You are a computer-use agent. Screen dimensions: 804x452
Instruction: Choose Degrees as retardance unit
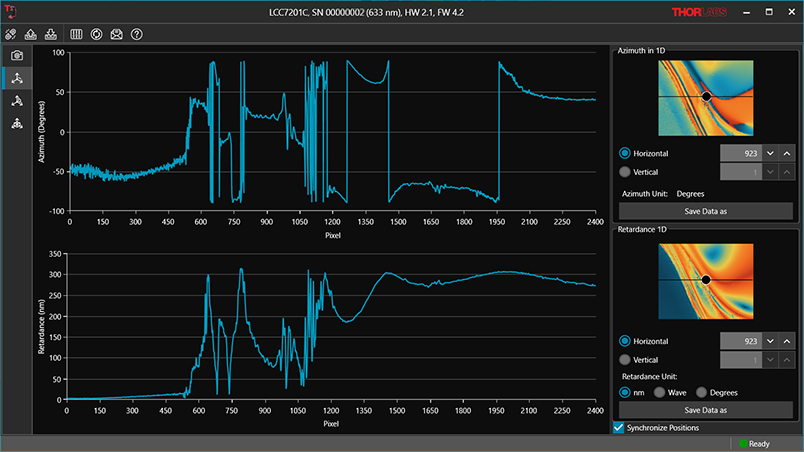[701, 393]
